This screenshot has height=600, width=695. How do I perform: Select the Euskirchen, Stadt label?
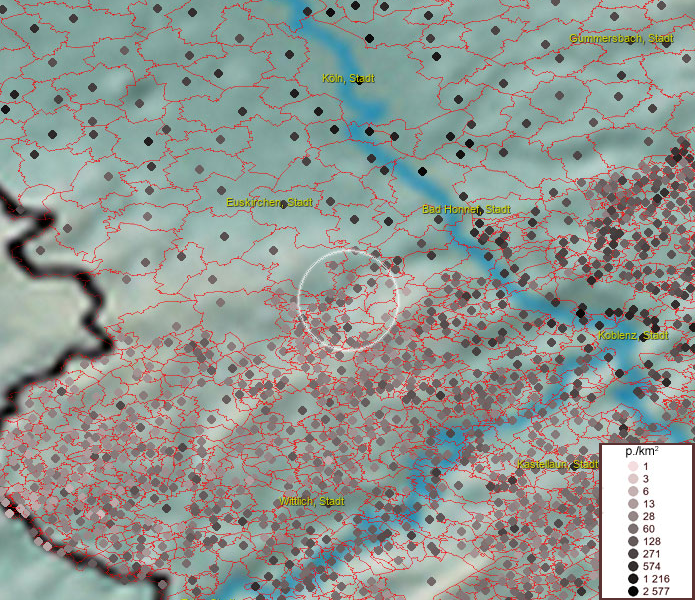coord(269,203)
